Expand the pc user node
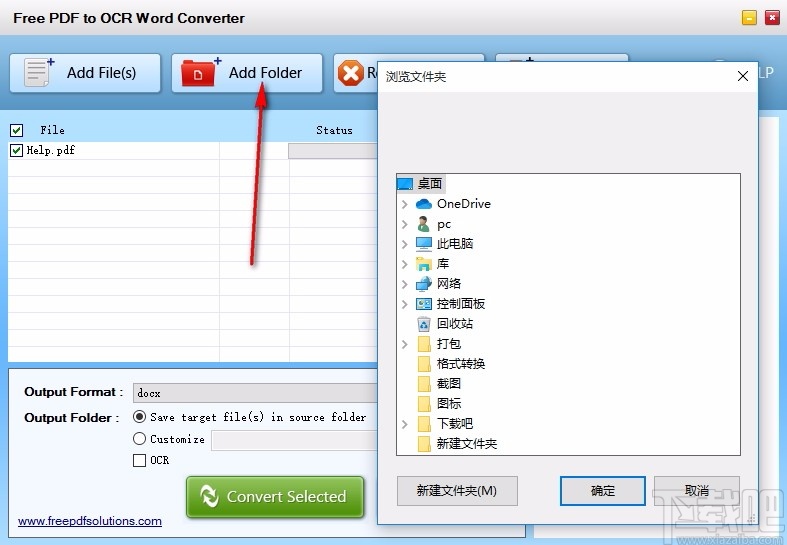787x545 pixels. click(405, 224)
